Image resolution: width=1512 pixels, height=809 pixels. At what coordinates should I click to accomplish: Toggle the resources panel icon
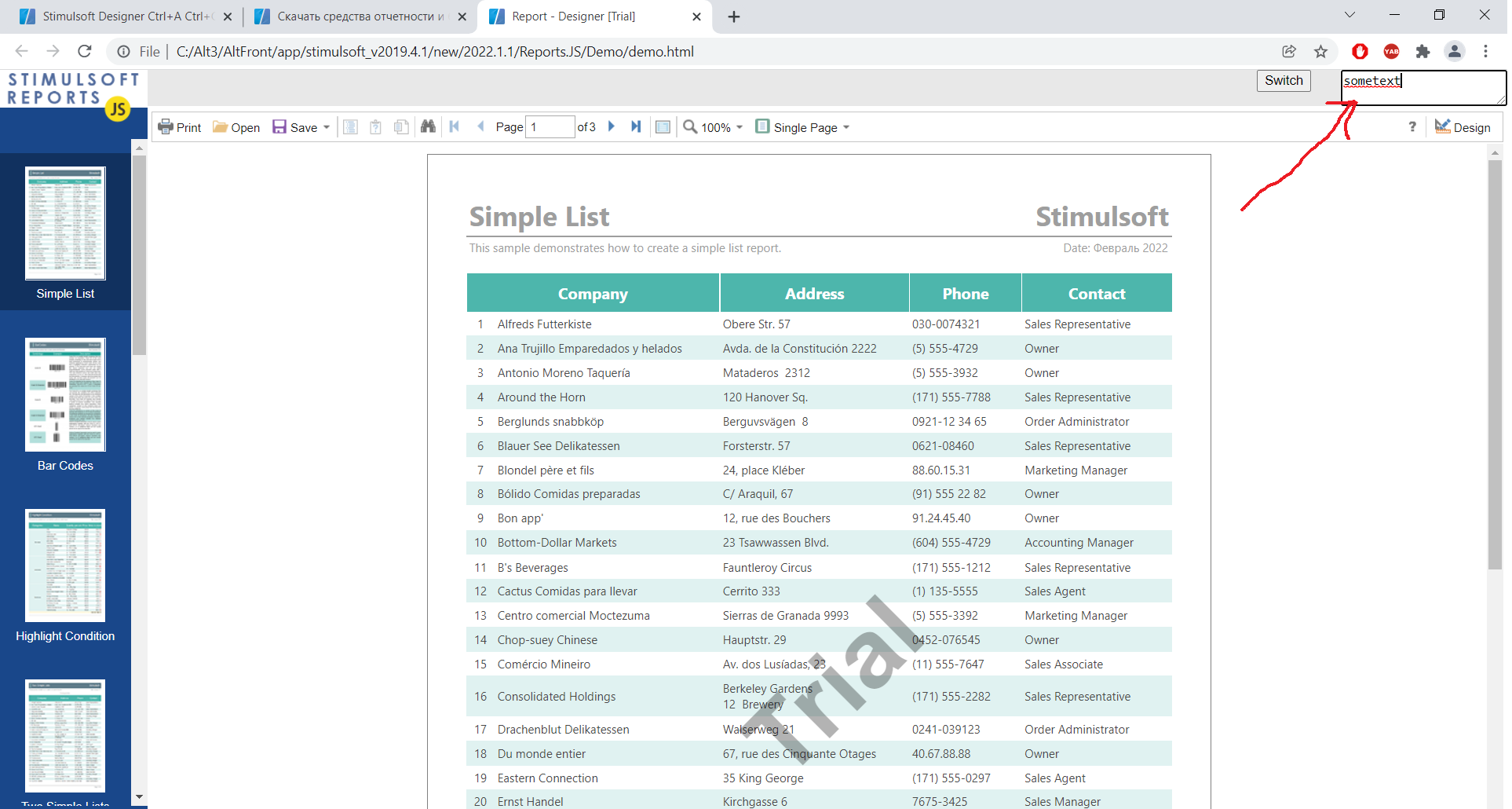pos(401,127)
